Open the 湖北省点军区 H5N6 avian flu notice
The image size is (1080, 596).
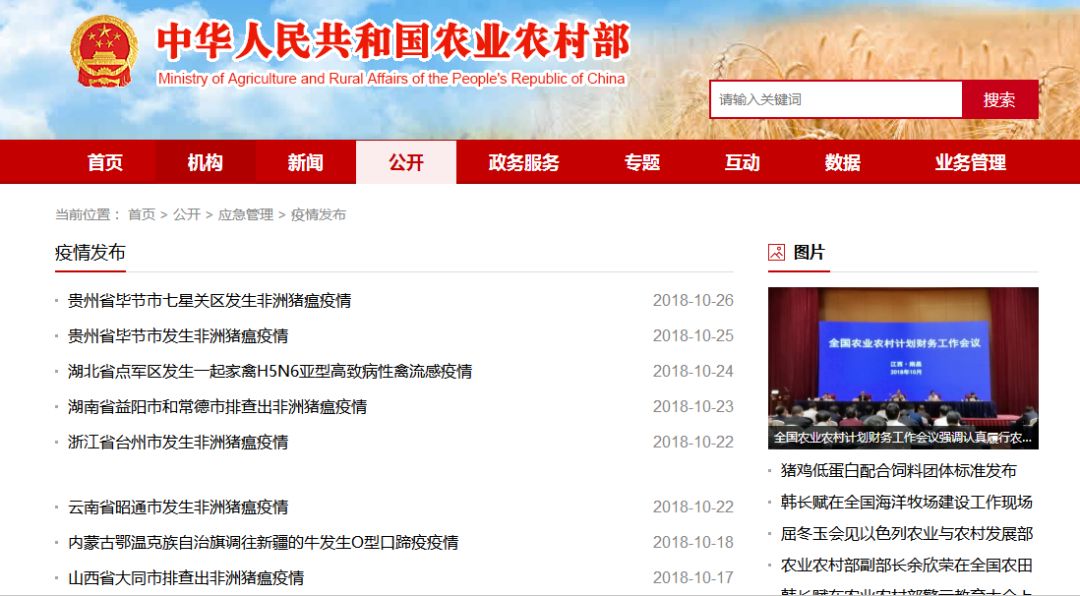coord(270,372)
